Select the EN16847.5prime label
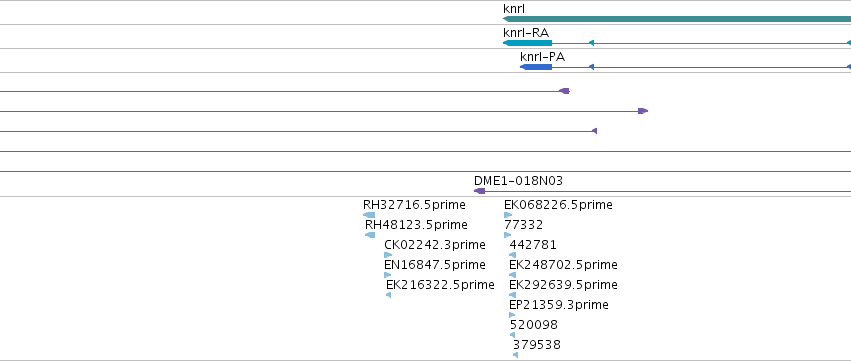The height and width of the screenshot is (361, 851). [435, 265]
